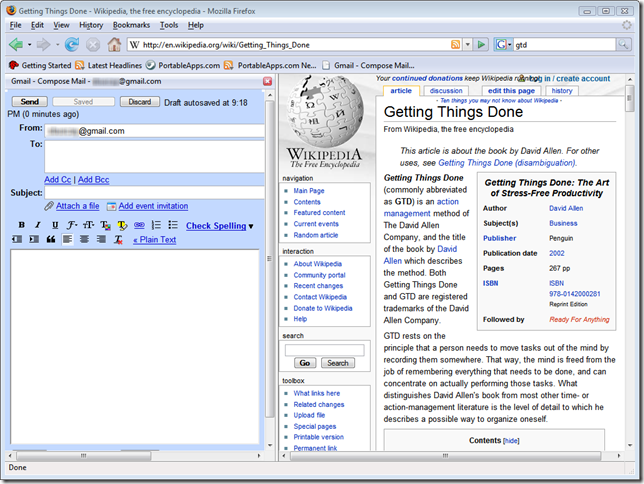The image size is (644, 484).
Task: Hide the Contents box
Action: click(511, 441)
